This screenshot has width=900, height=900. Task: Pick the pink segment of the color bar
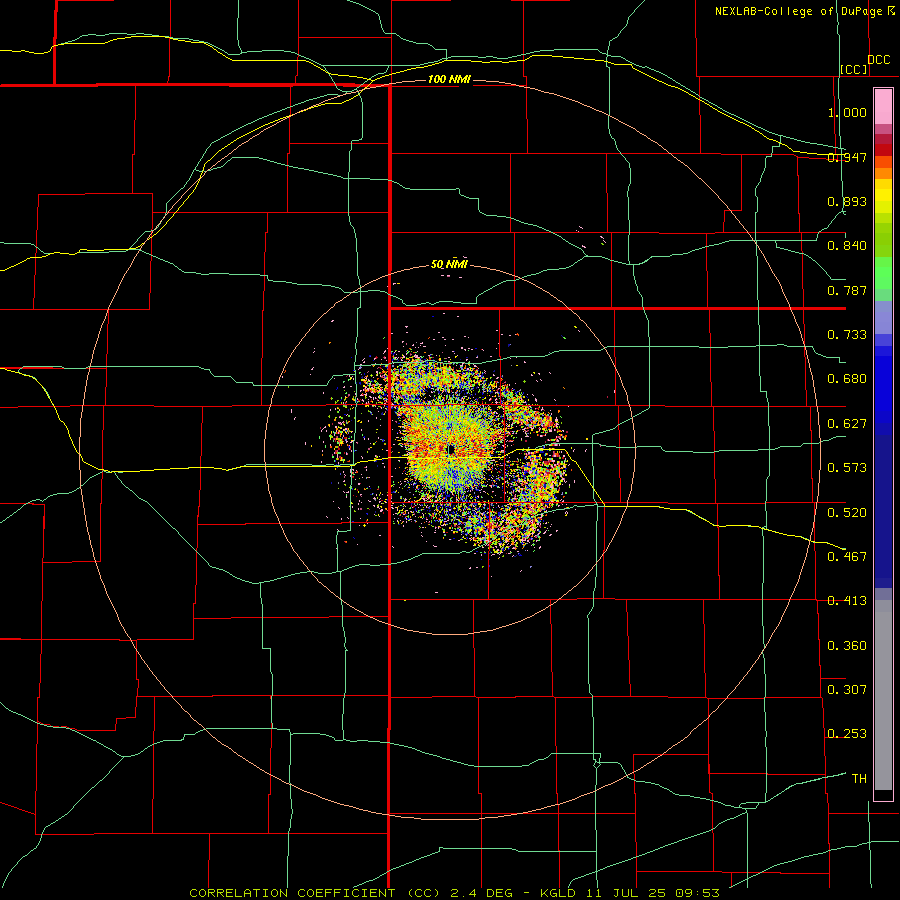tap(883, 106)
